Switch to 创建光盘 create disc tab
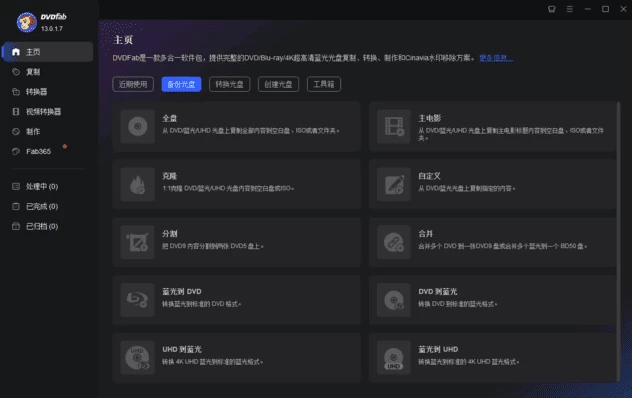 point(279,84)
